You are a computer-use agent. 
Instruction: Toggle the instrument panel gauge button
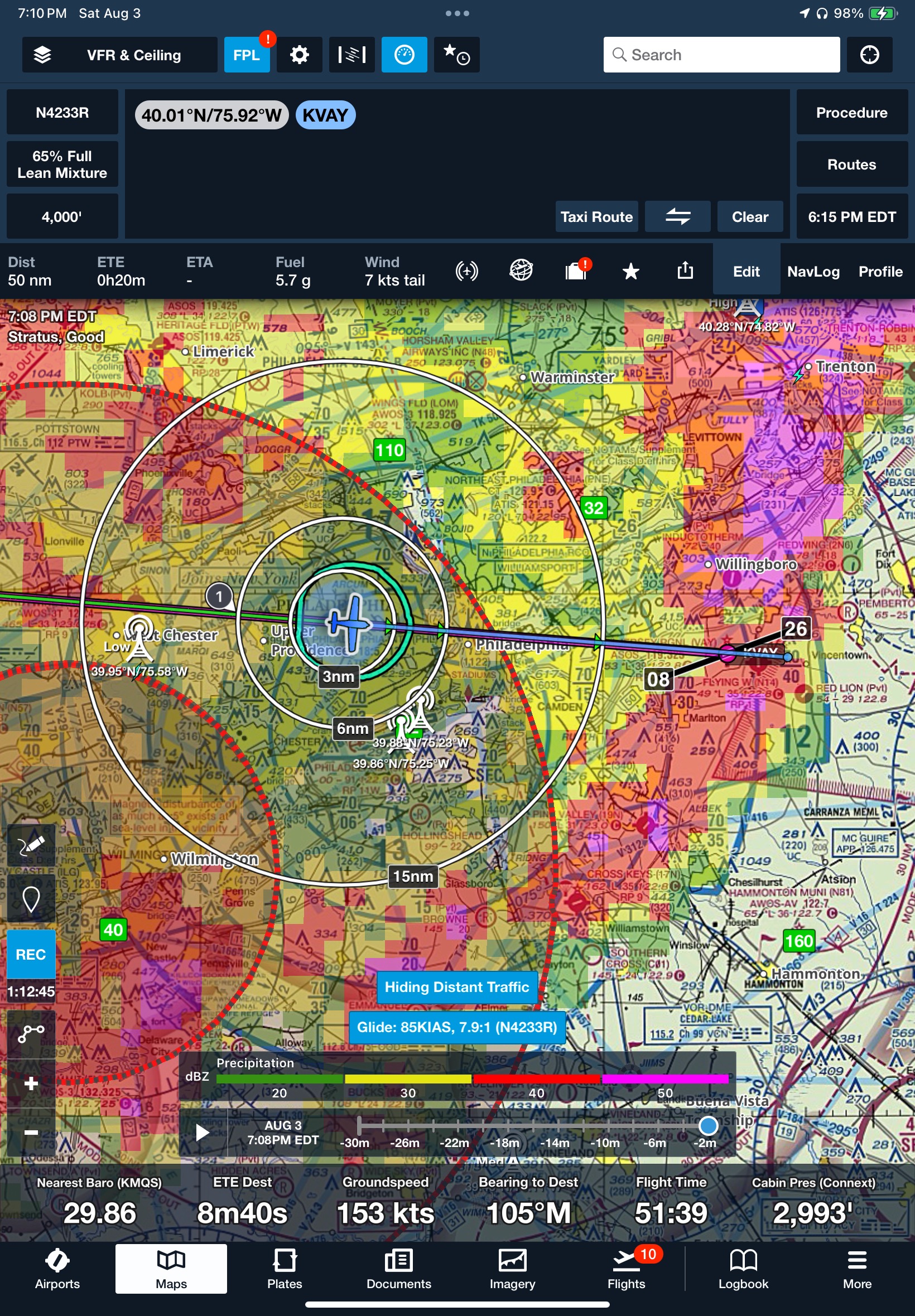tap(403, 55)
